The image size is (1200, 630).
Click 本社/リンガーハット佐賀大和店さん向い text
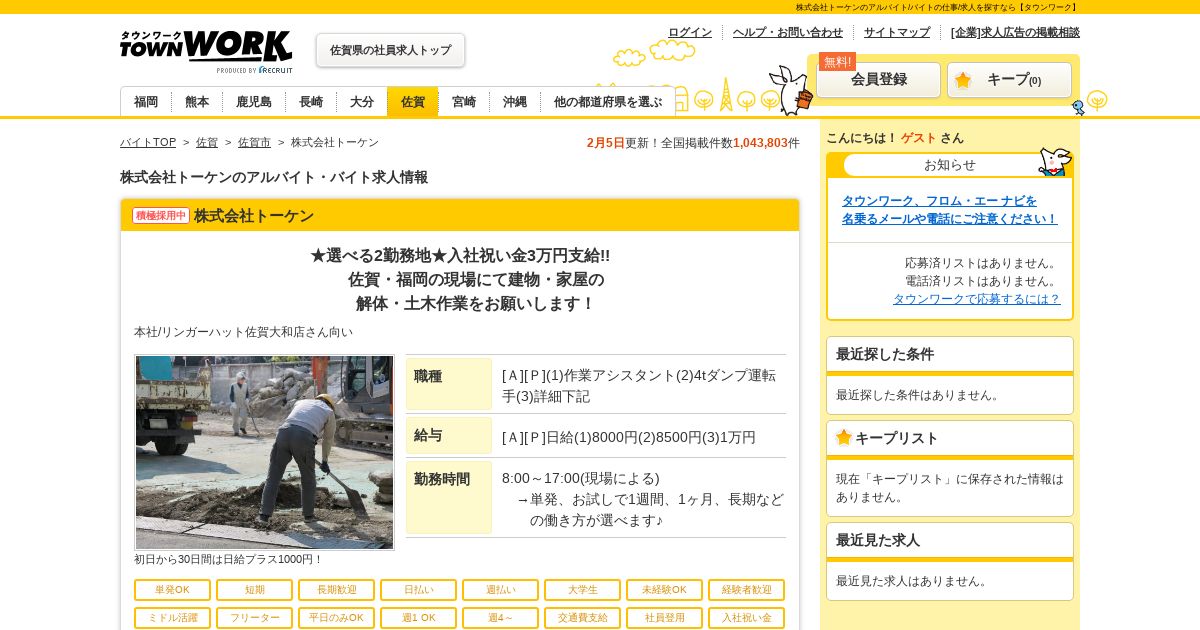pyautogui.click(x=243, y=332)
